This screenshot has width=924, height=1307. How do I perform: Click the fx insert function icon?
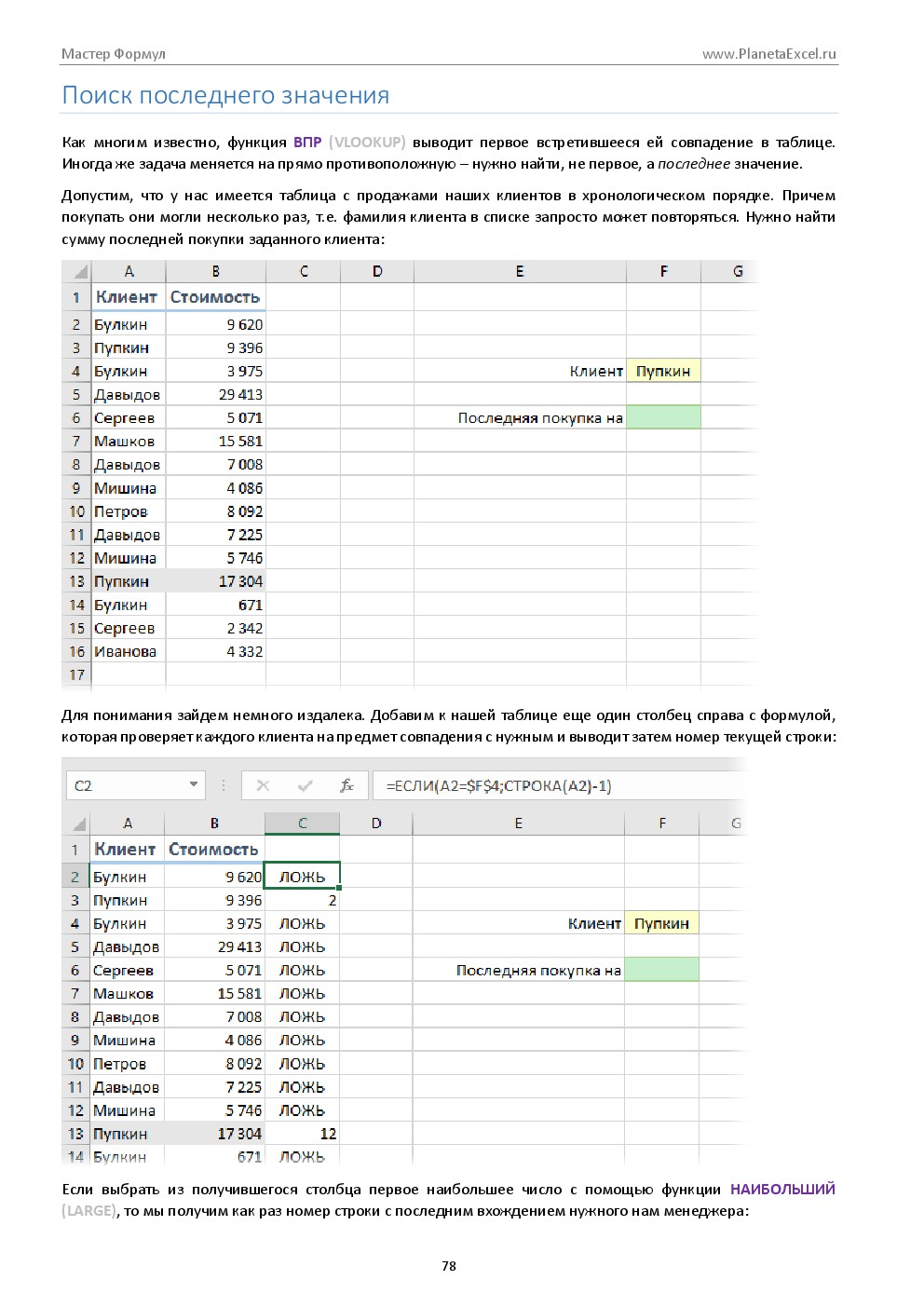[x=346, y=785]
